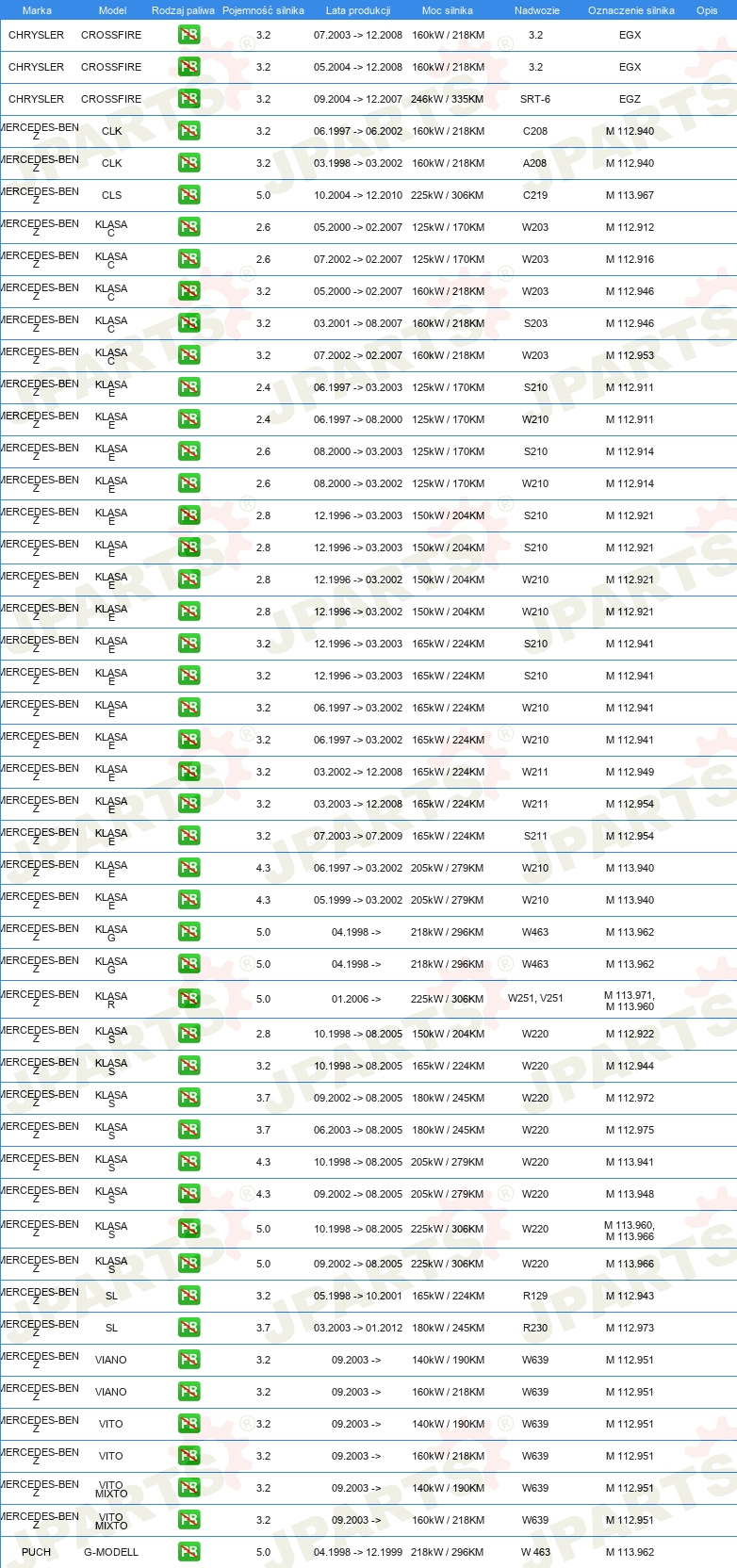The height and width of the screenshot is (1568, 737).
Task: Select the 'M 113.967' engine code
Action: click(x=630, y=195)
